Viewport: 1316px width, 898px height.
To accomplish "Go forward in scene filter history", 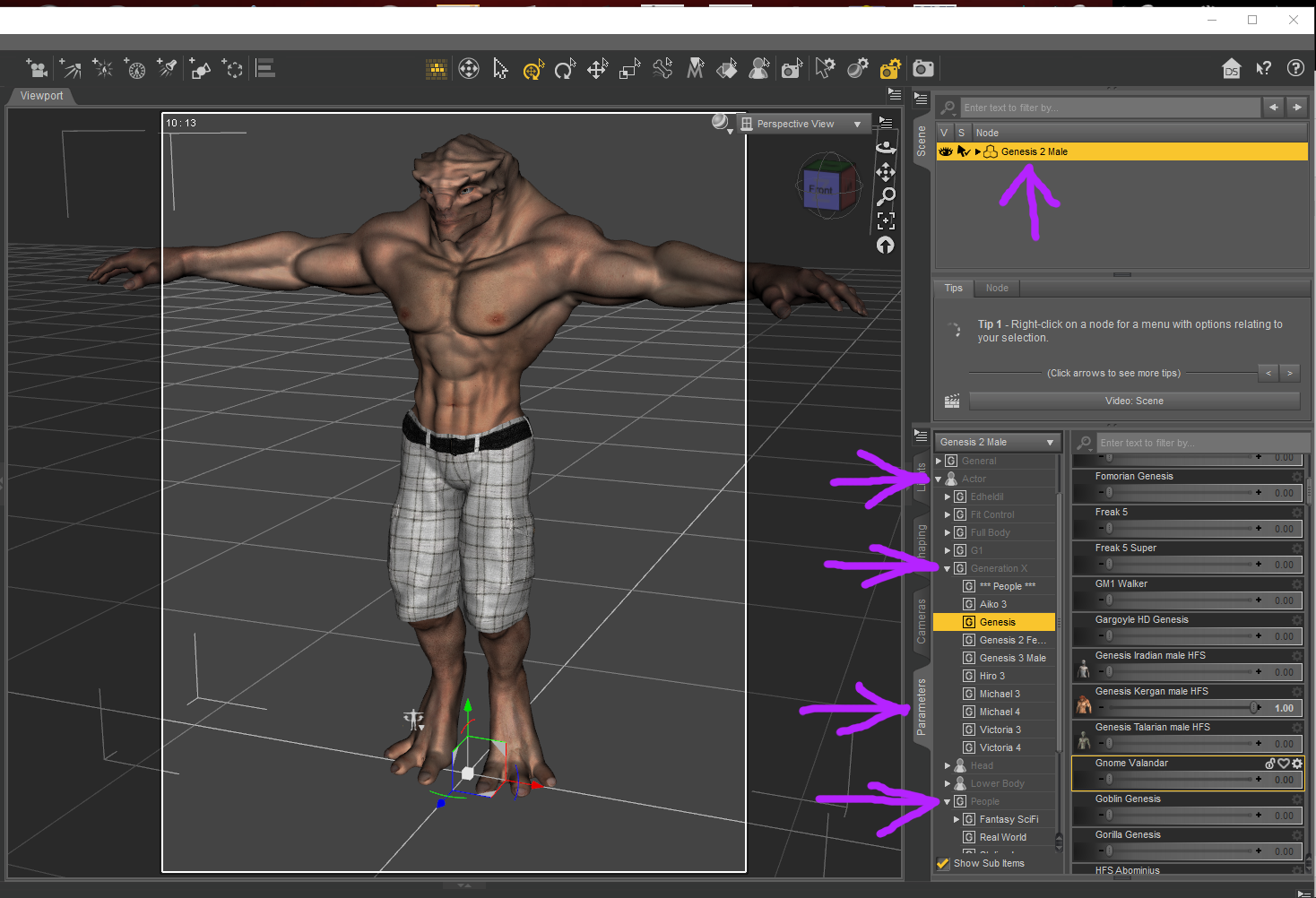I will tap(1297, 108).
